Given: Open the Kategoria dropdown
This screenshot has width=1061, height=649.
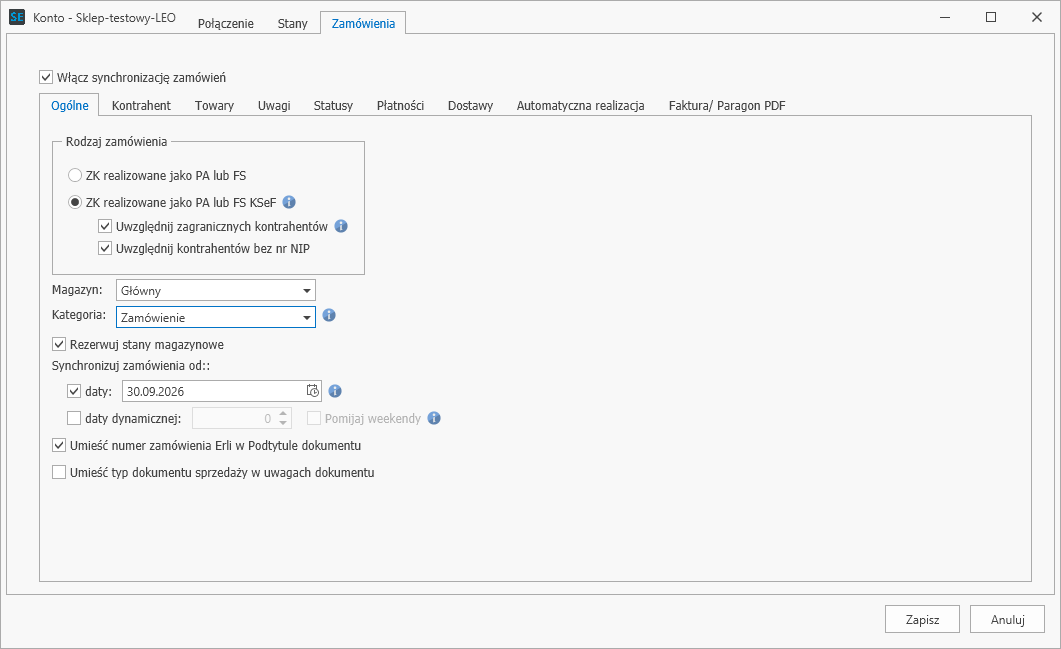Looking at the screenshot, I should coord(216,317).
